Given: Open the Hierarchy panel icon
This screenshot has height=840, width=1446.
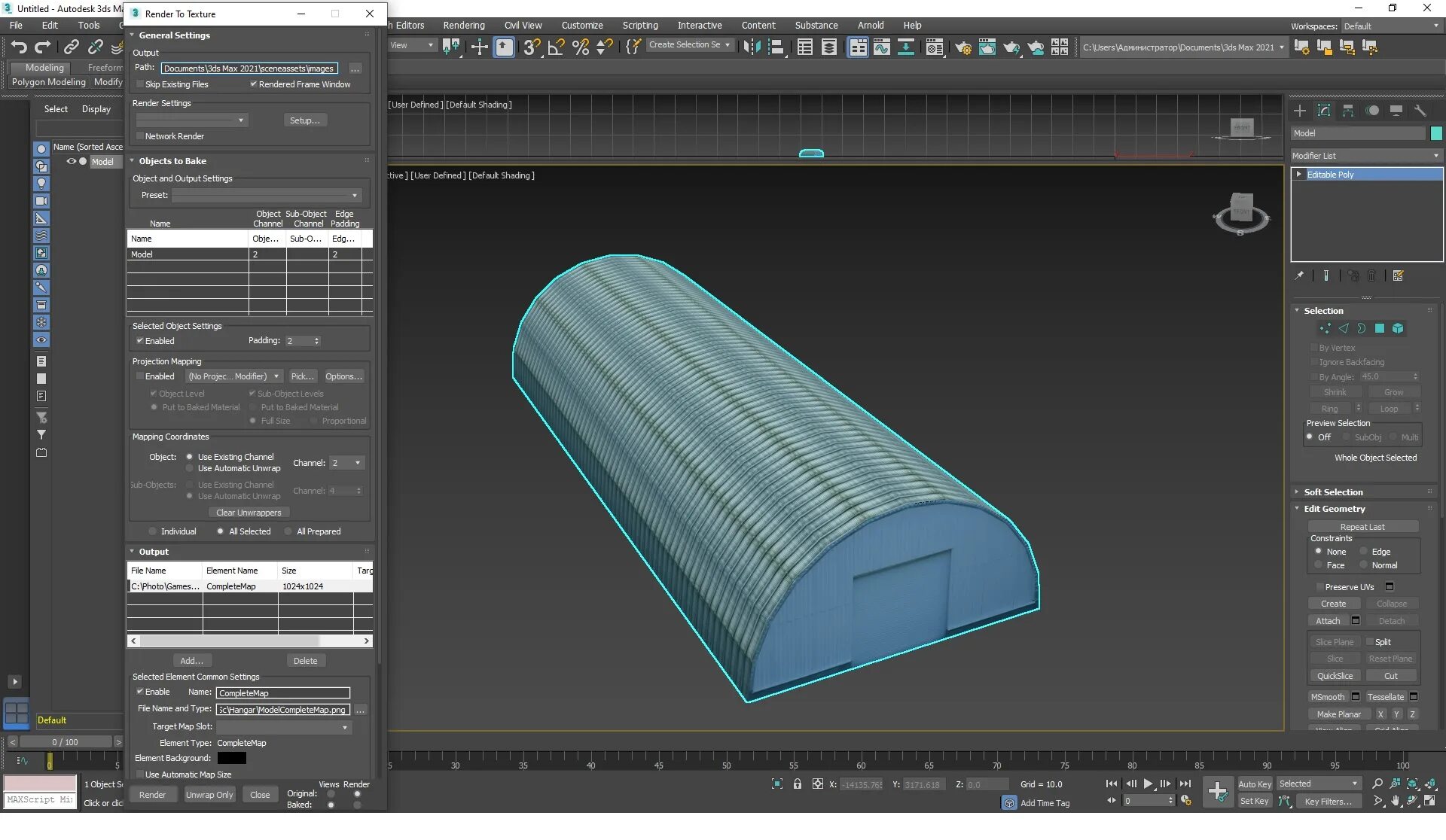Looking at the screenshot, I should click(1348, 111).
